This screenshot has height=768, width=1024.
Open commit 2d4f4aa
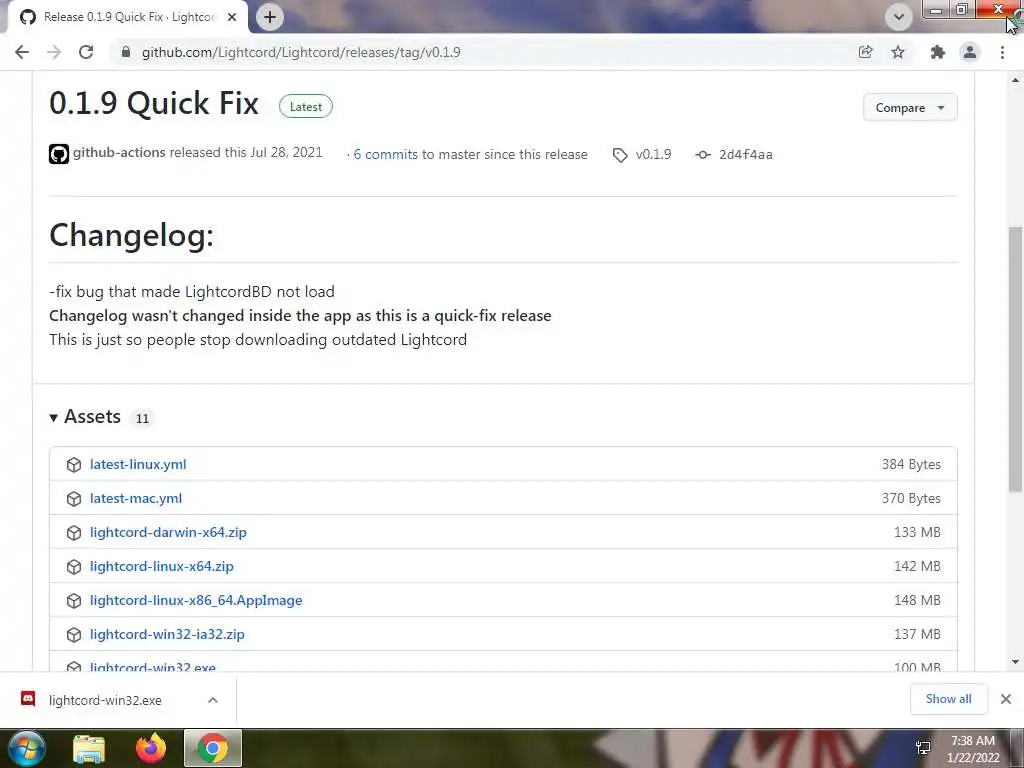click(x=746, y=155)
